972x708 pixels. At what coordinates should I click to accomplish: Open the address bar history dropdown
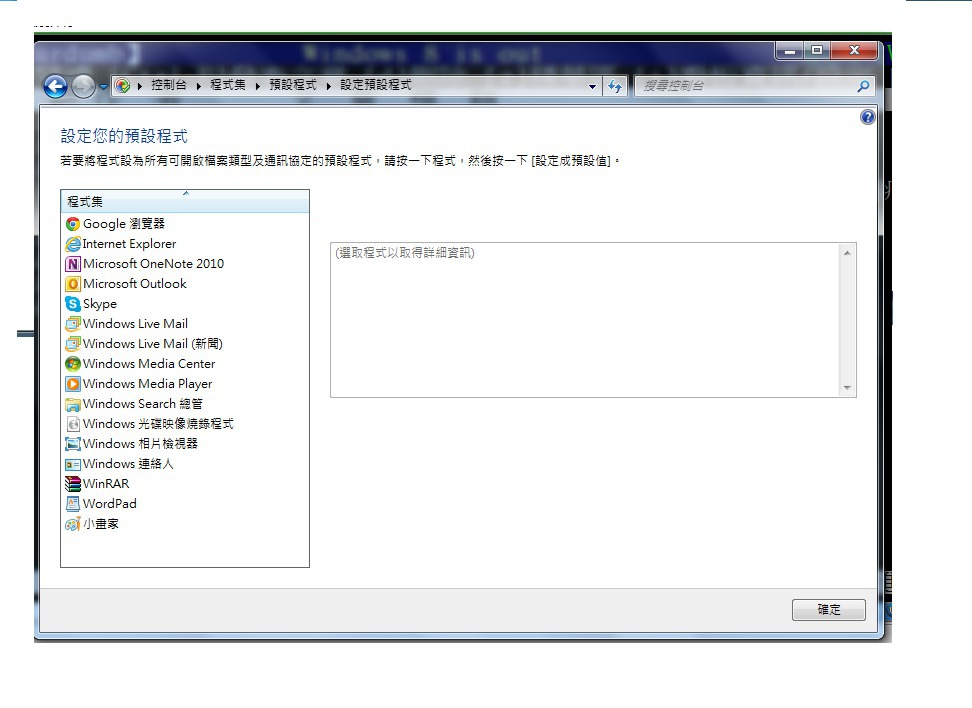pos(592,86)
